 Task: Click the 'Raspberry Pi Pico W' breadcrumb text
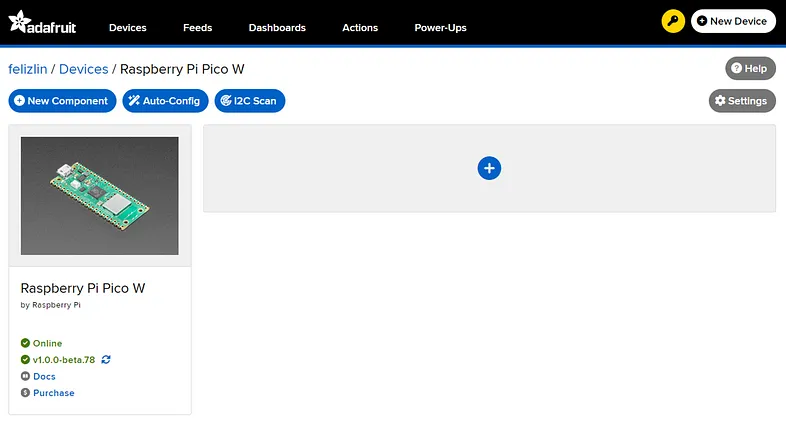(x=182, y=69)
